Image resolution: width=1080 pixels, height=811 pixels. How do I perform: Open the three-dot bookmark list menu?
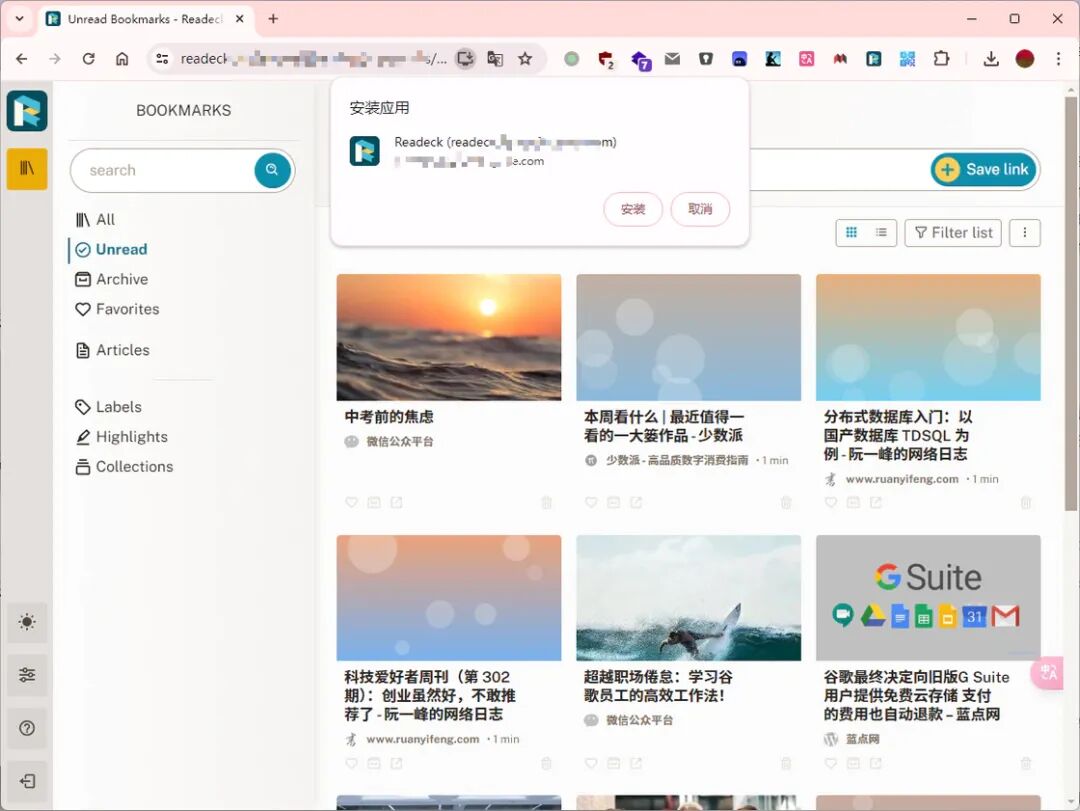pos(1025,233)
